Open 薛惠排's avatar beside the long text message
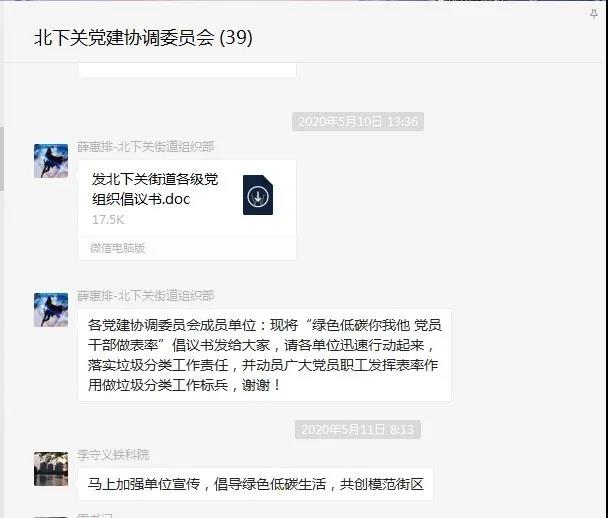 [51, 310]
